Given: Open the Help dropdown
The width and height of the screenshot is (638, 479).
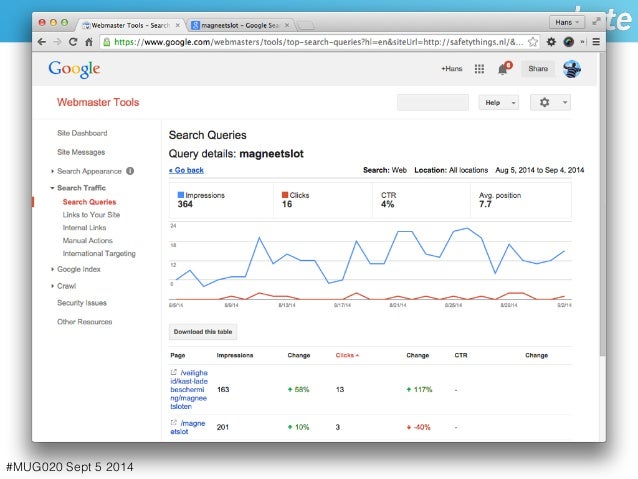Looking at the screenshot, I should [499, 103].
